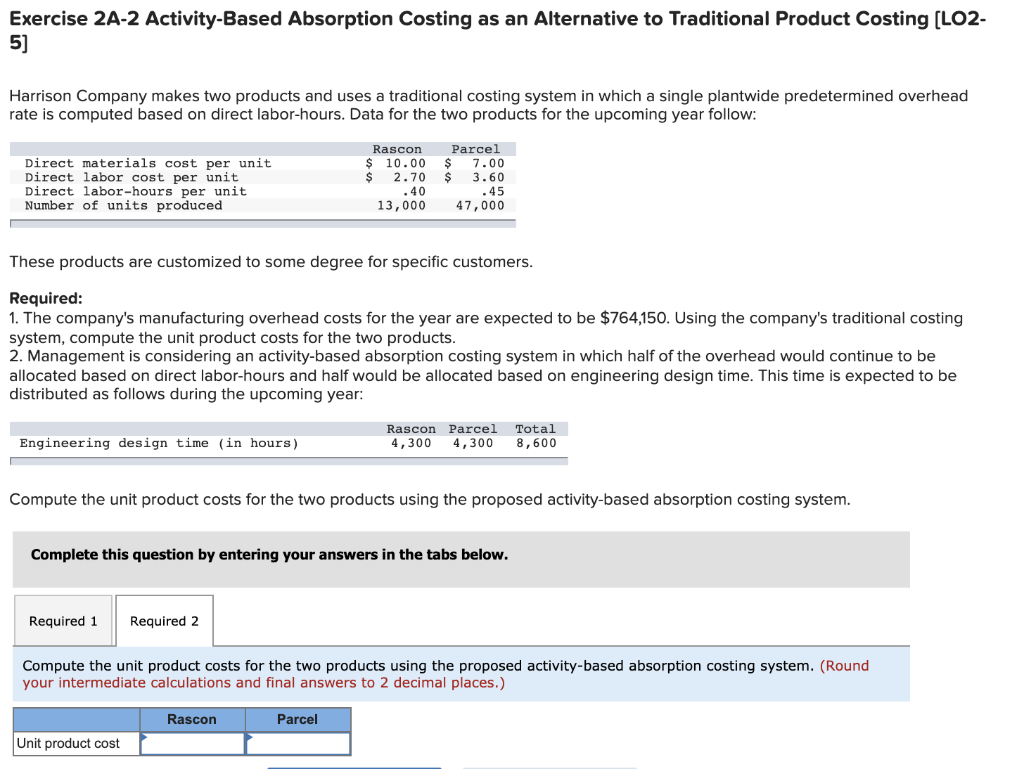Click the Parcel unit product cost input field
This screenshot has height=769, width=1024.
coord(300,743)
